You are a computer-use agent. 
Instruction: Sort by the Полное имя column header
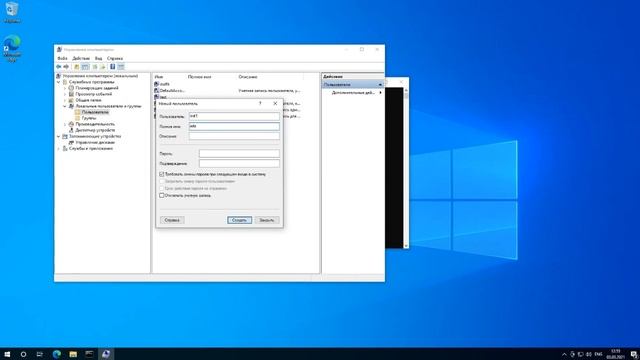[x=199, y=77]
